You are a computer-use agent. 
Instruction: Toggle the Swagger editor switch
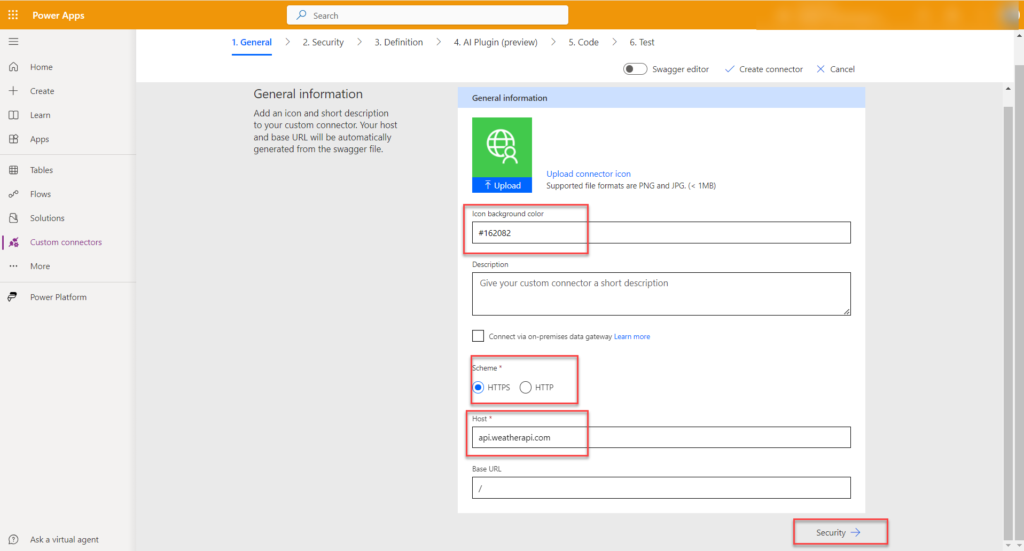click(635, 69)
